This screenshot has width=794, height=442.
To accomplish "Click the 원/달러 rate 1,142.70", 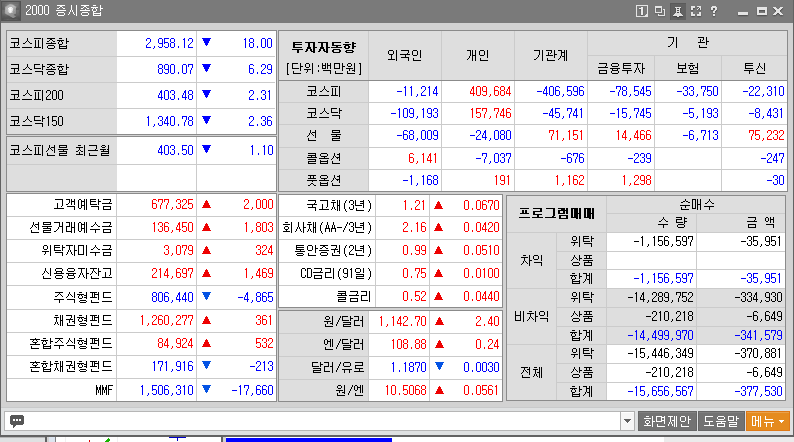I will (402, 322).
